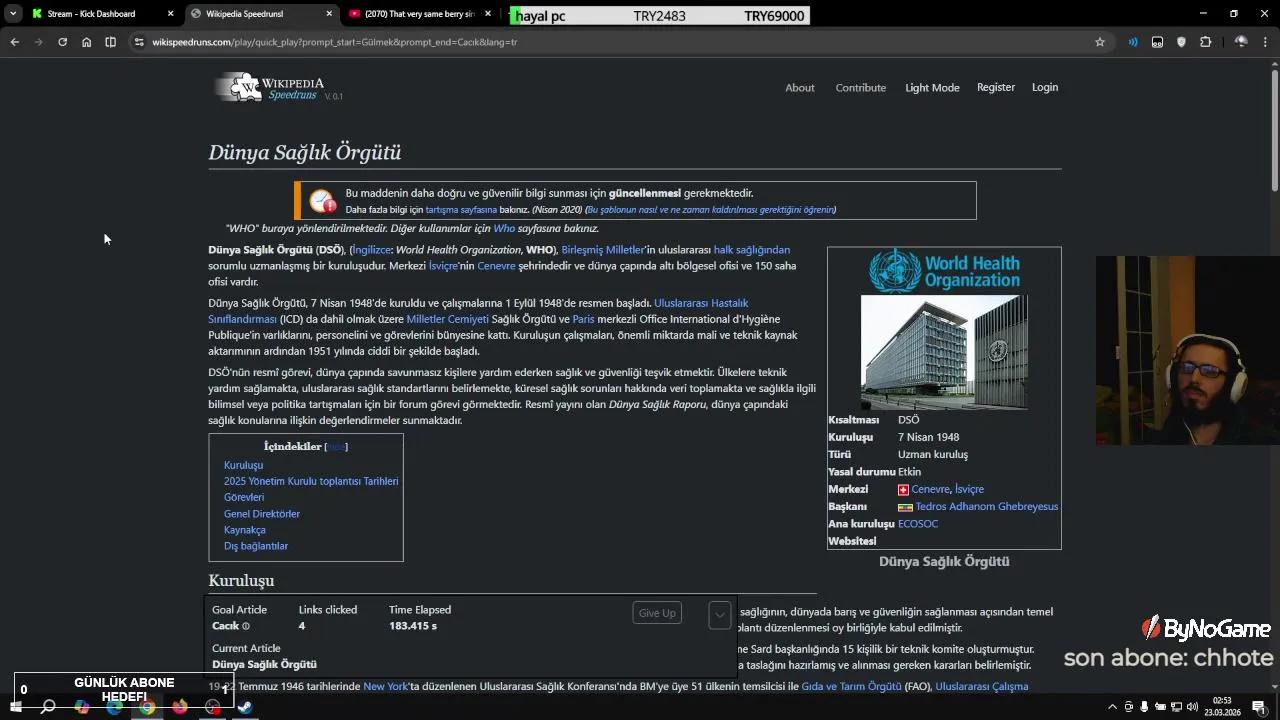
Task: Jump to Kaynakça in contents
Action: [x=245, y=530]
